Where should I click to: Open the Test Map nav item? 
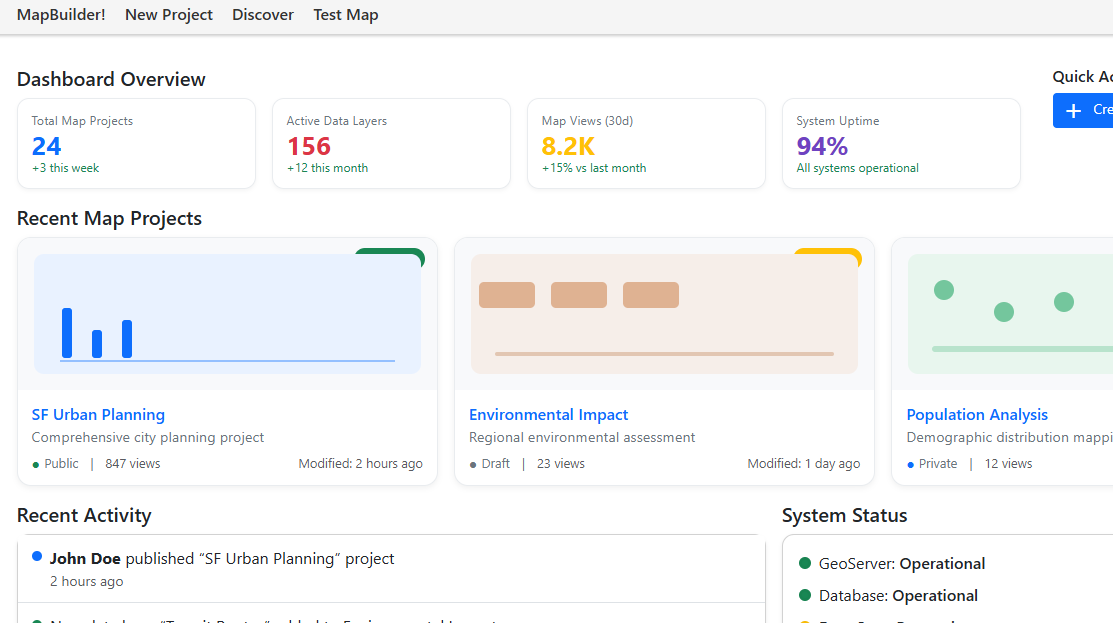346,15
